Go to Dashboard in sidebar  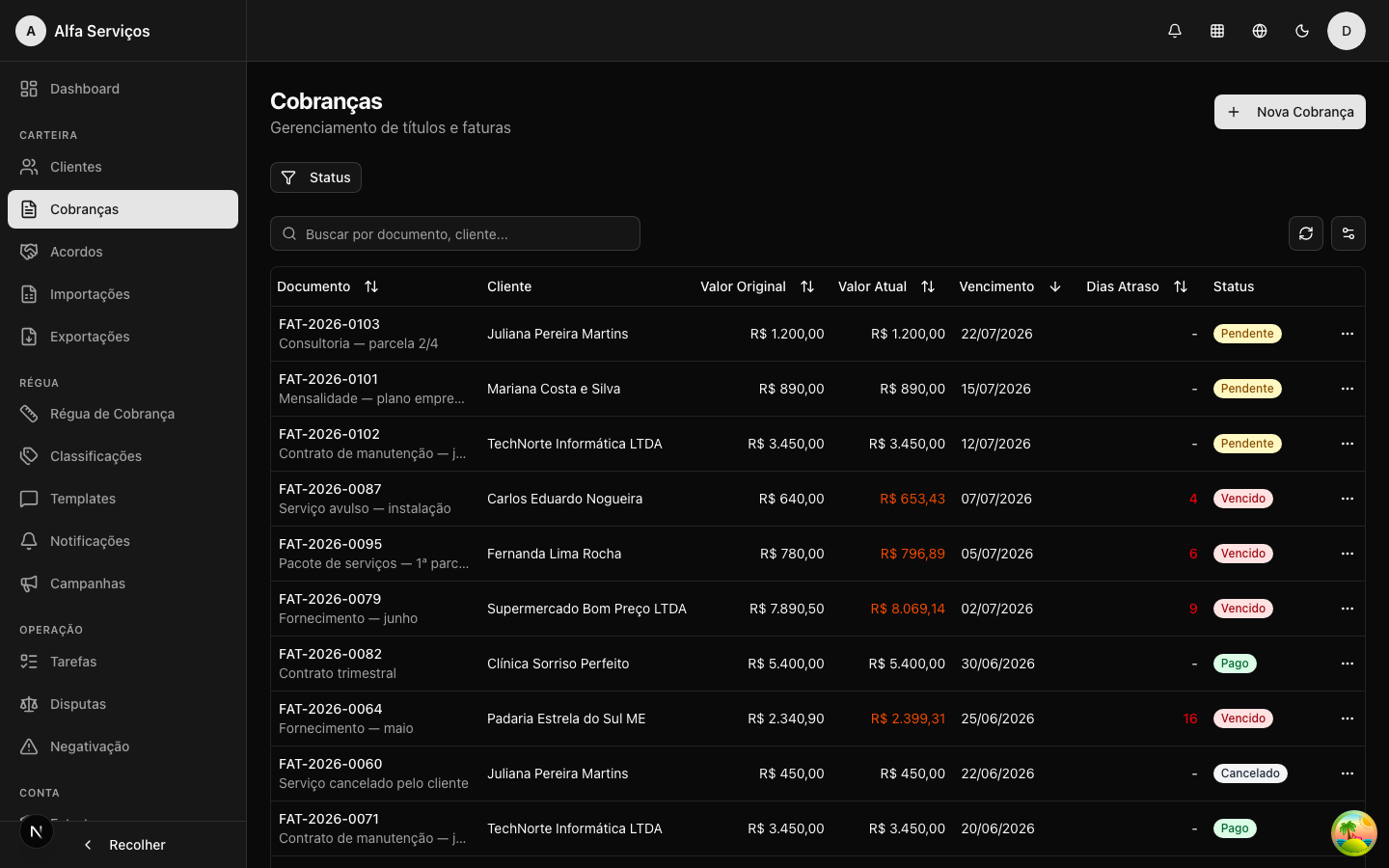pyautogui.click(x=123, y=89)
